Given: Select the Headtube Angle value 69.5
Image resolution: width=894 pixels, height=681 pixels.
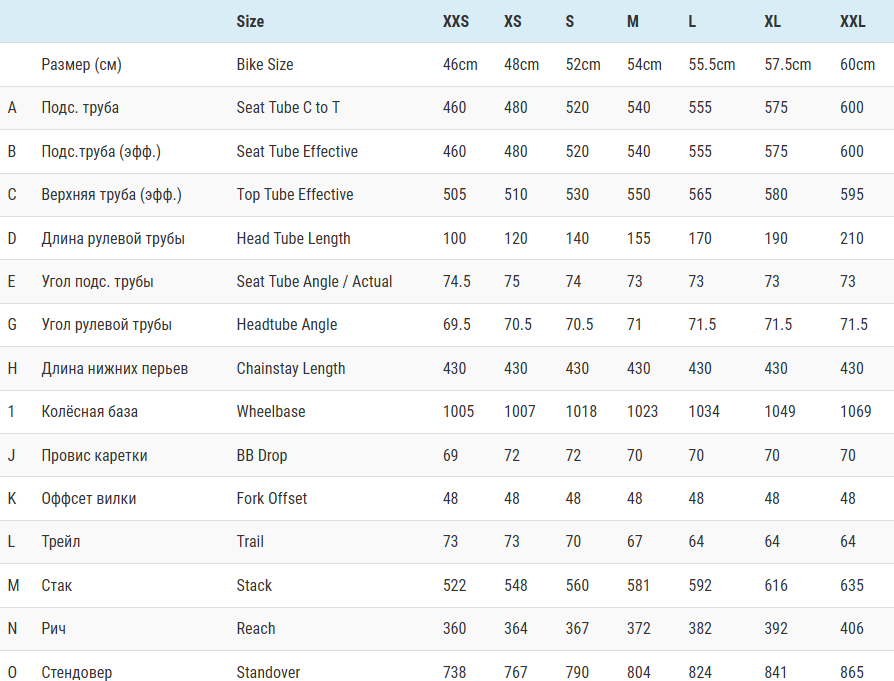Looking at the screenshot, I should click(457, 325).
